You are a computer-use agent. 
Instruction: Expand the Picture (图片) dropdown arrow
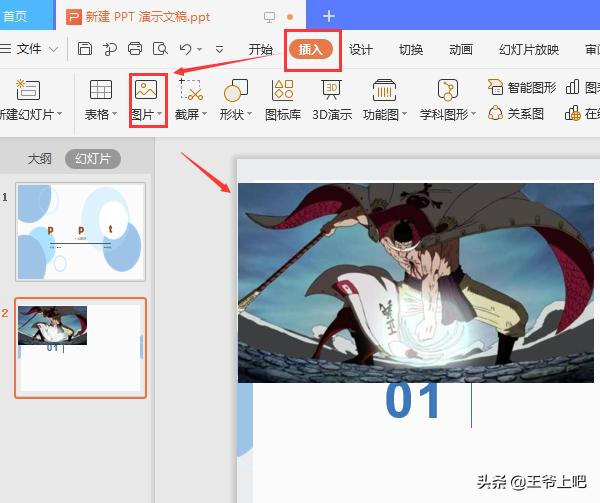click(x=160, y=115)
